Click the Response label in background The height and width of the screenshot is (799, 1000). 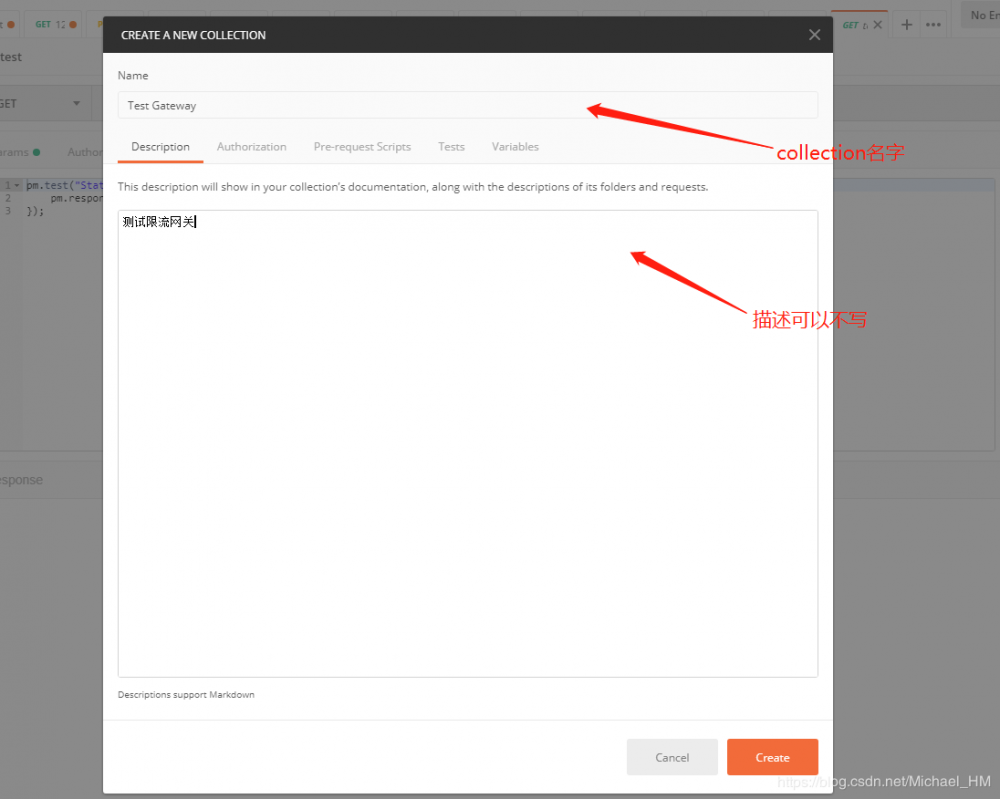coord(21,480)
